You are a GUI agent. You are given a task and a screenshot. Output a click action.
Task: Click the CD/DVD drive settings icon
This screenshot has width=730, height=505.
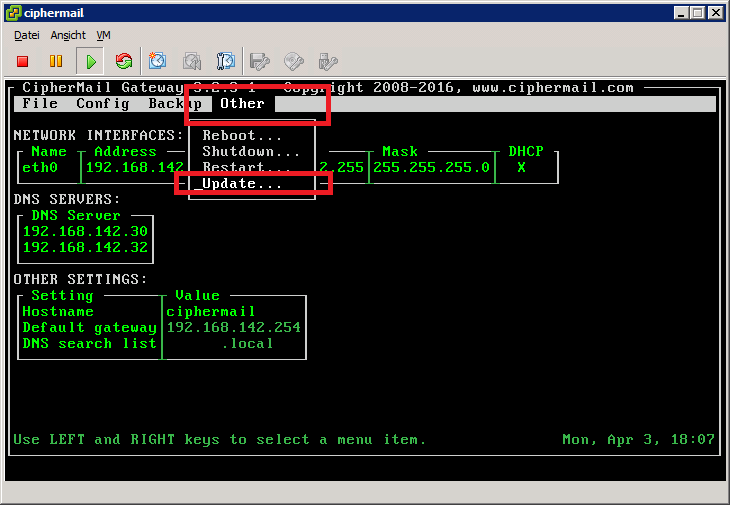[x=294, y=62]
